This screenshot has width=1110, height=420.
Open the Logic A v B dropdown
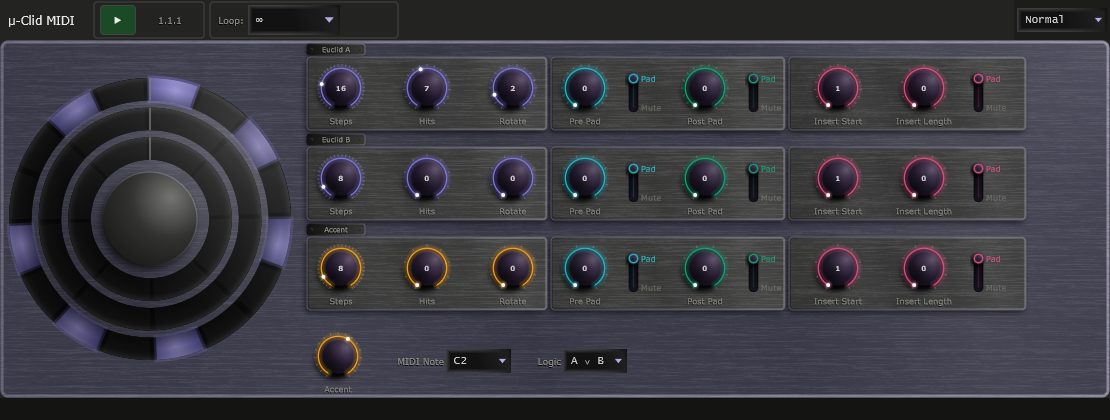click(595, 361)
